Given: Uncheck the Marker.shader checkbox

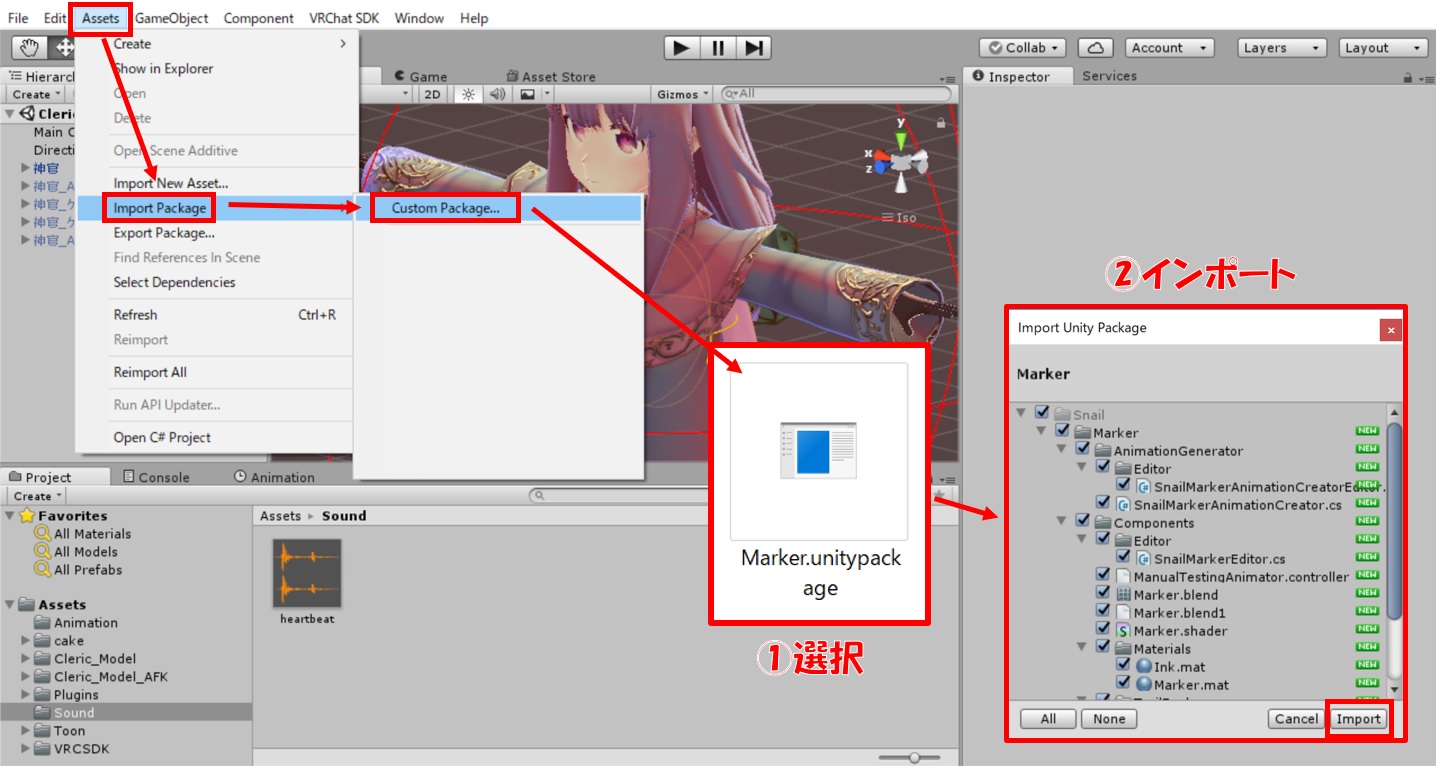Looking at the screenshot, I should pos(1103,630).
